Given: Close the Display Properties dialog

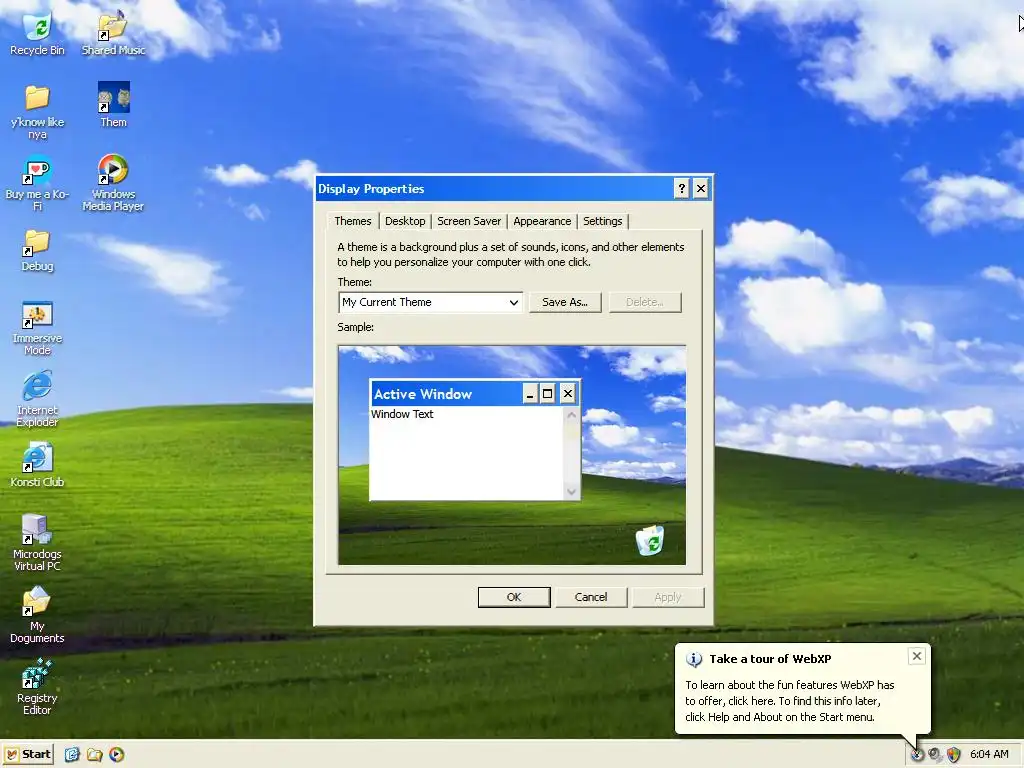Looking at the screenshot, I should point(701,189).
